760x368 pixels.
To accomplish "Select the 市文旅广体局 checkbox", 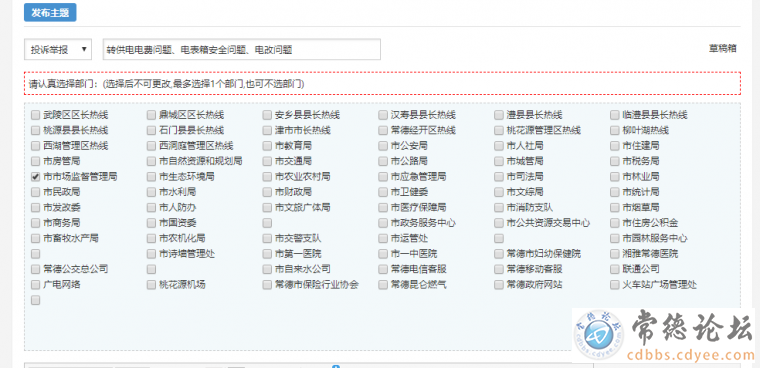I will 267,208.
